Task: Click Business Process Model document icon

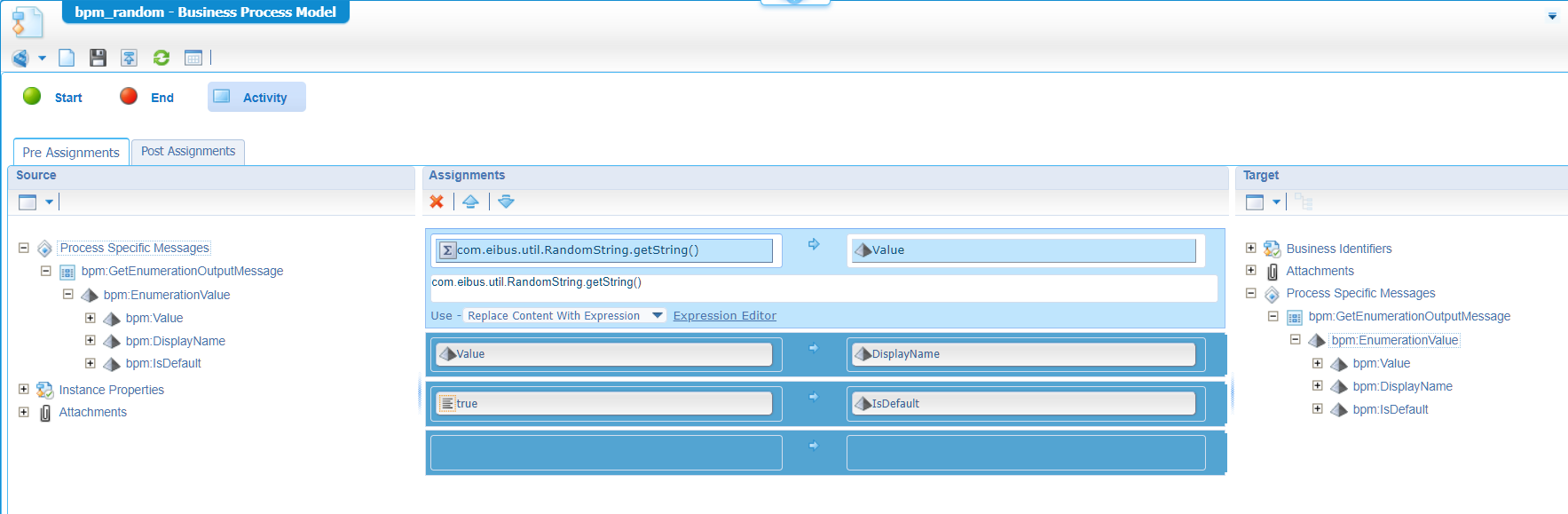Action: click(27, 21)
